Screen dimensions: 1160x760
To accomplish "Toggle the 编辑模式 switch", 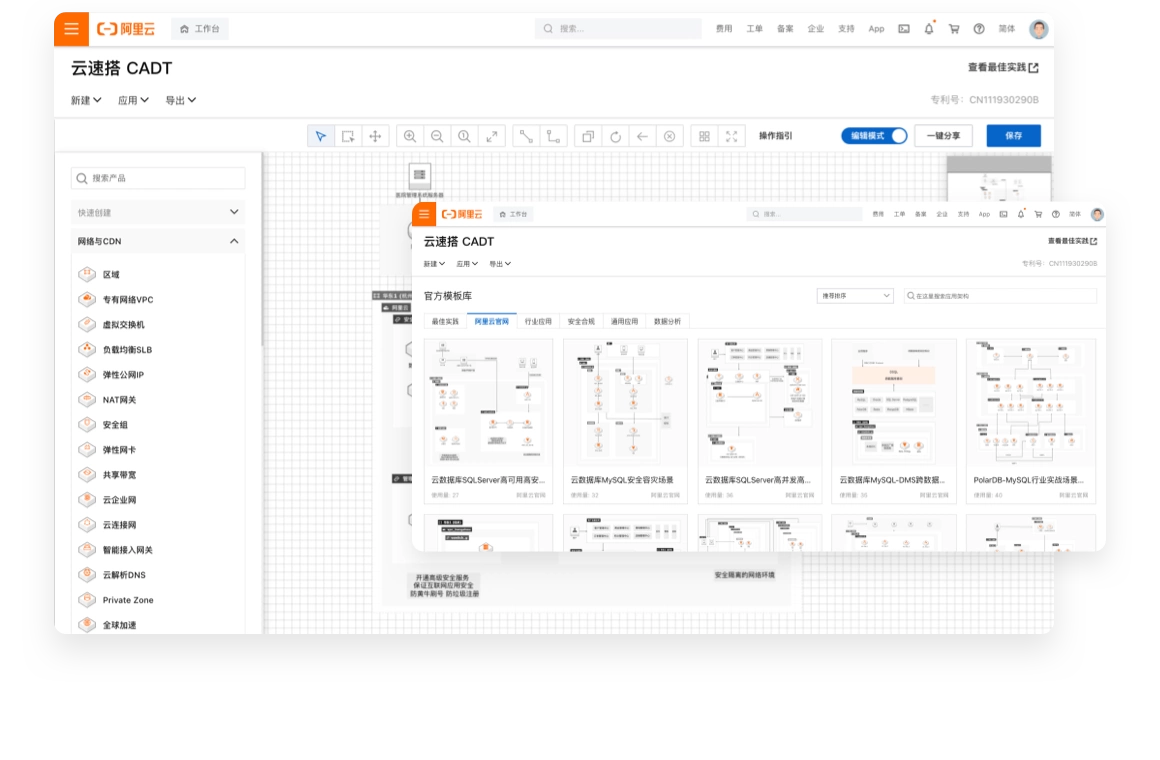I will coord(874,136).
